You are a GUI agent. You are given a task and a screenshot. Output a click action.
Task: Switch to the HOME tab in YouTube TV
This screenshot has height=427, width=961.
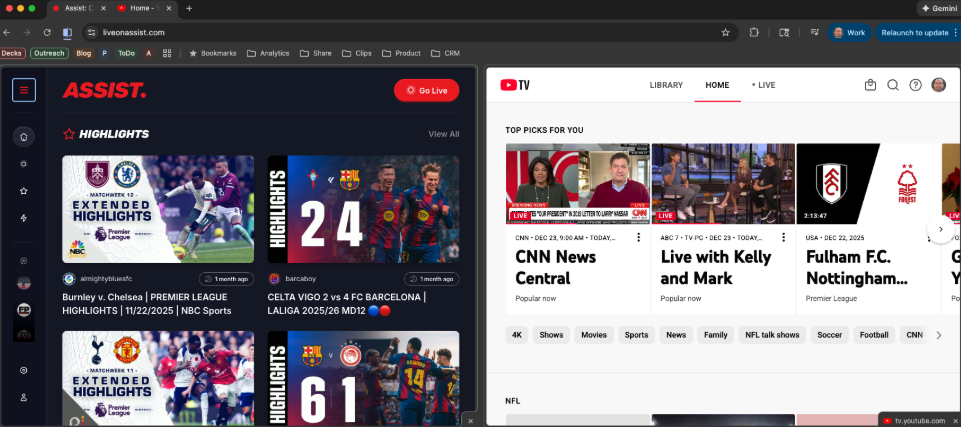717,85
